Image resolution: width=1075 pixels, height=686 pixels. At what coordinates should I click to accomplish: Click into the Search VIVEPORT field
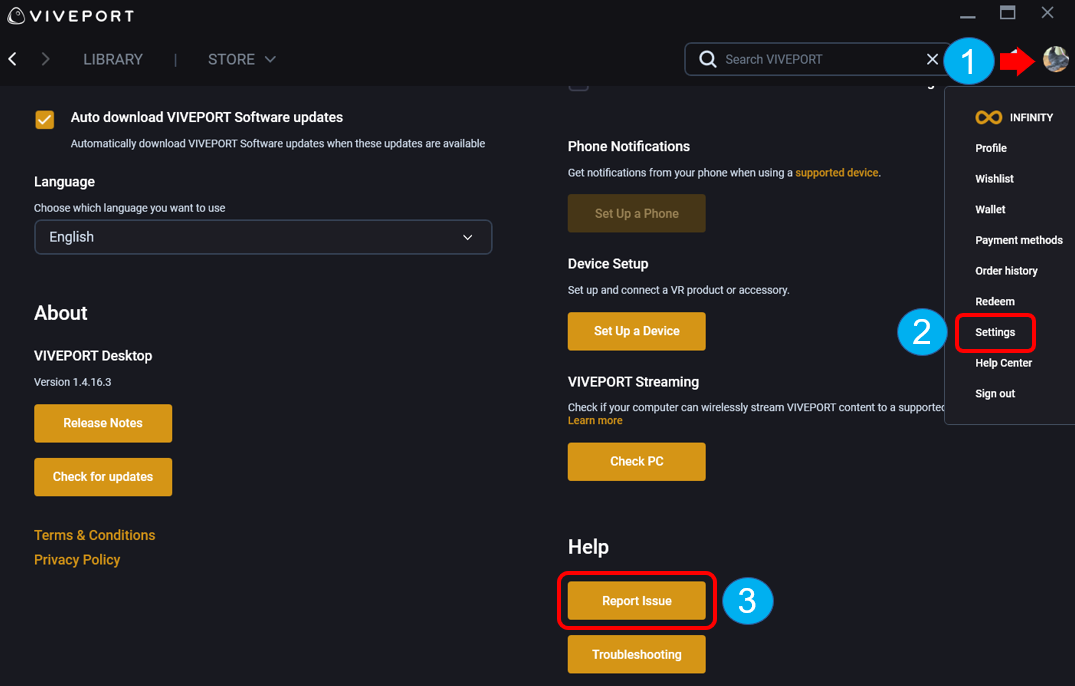click(815, 60)
